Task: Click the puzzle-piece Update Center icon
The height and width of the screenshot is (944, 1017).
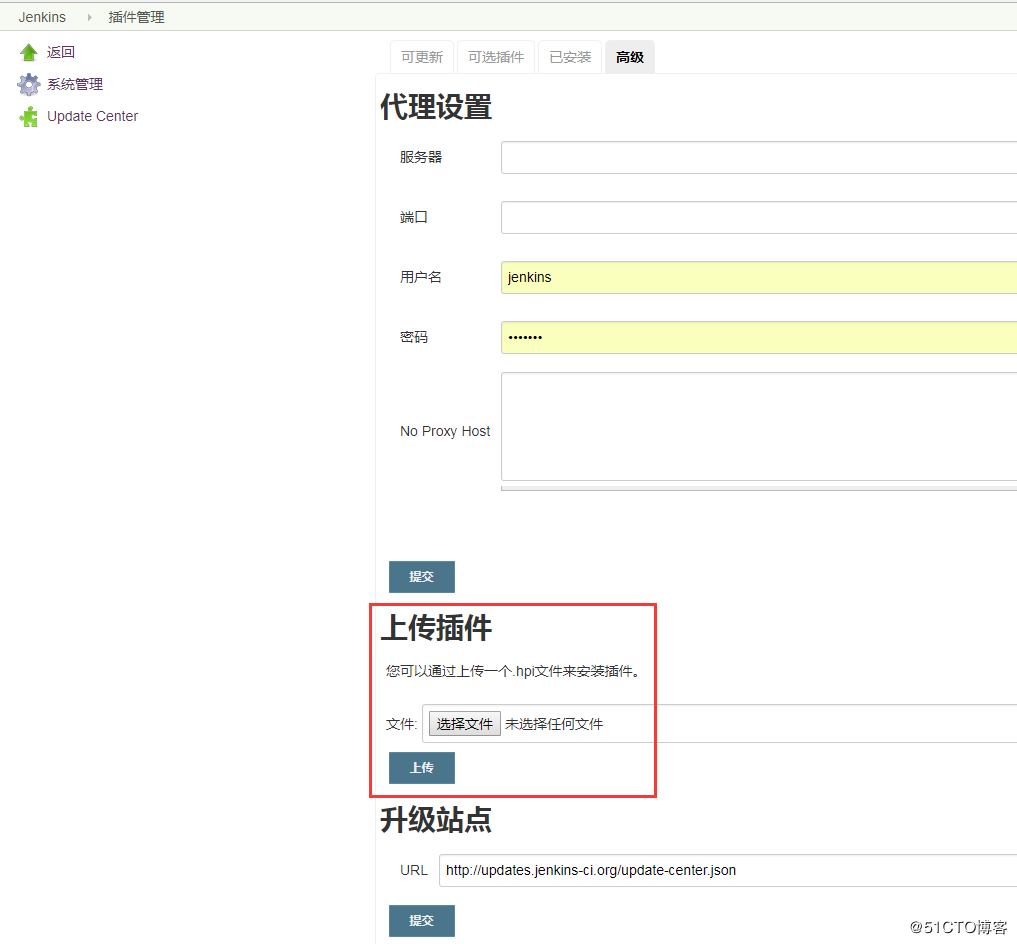Action: pos(29,117)
